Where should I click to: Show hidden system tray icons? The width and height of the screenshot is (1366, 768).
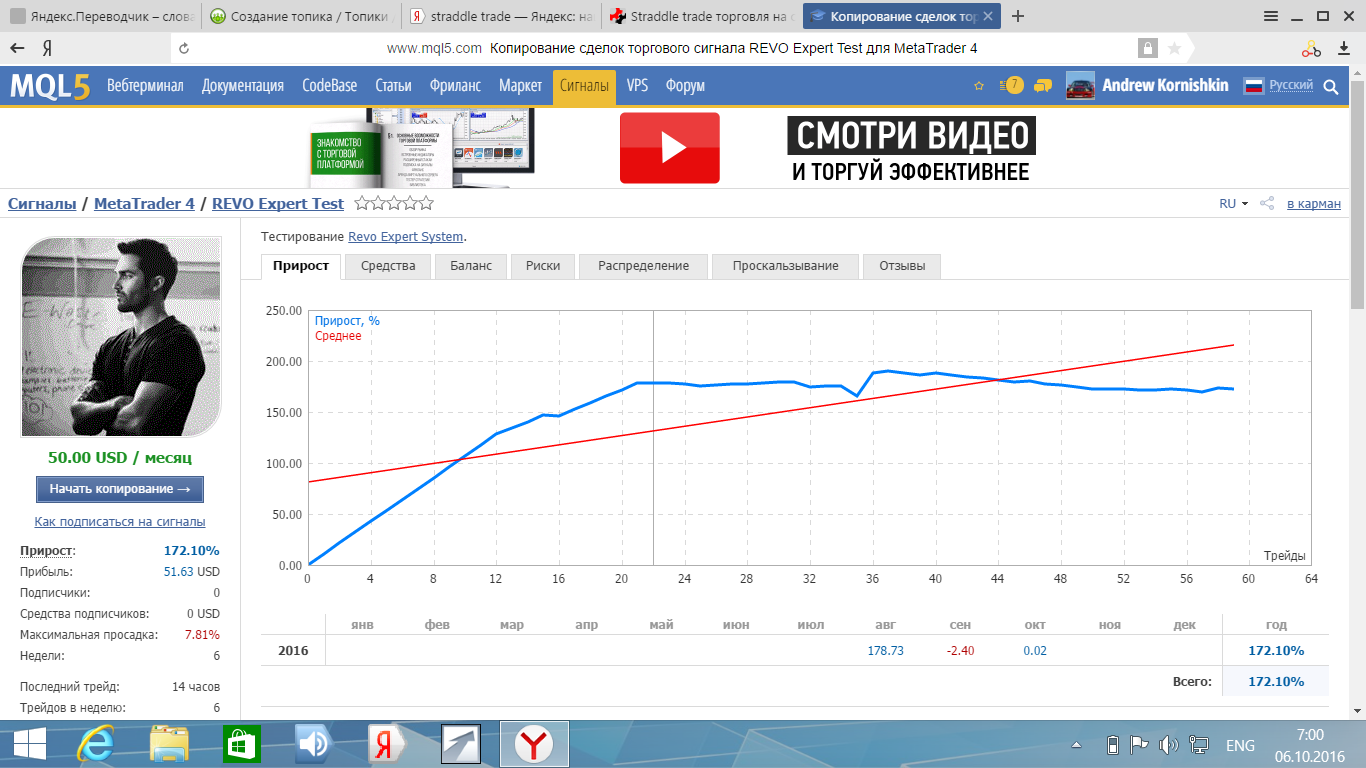point(1076,745)
